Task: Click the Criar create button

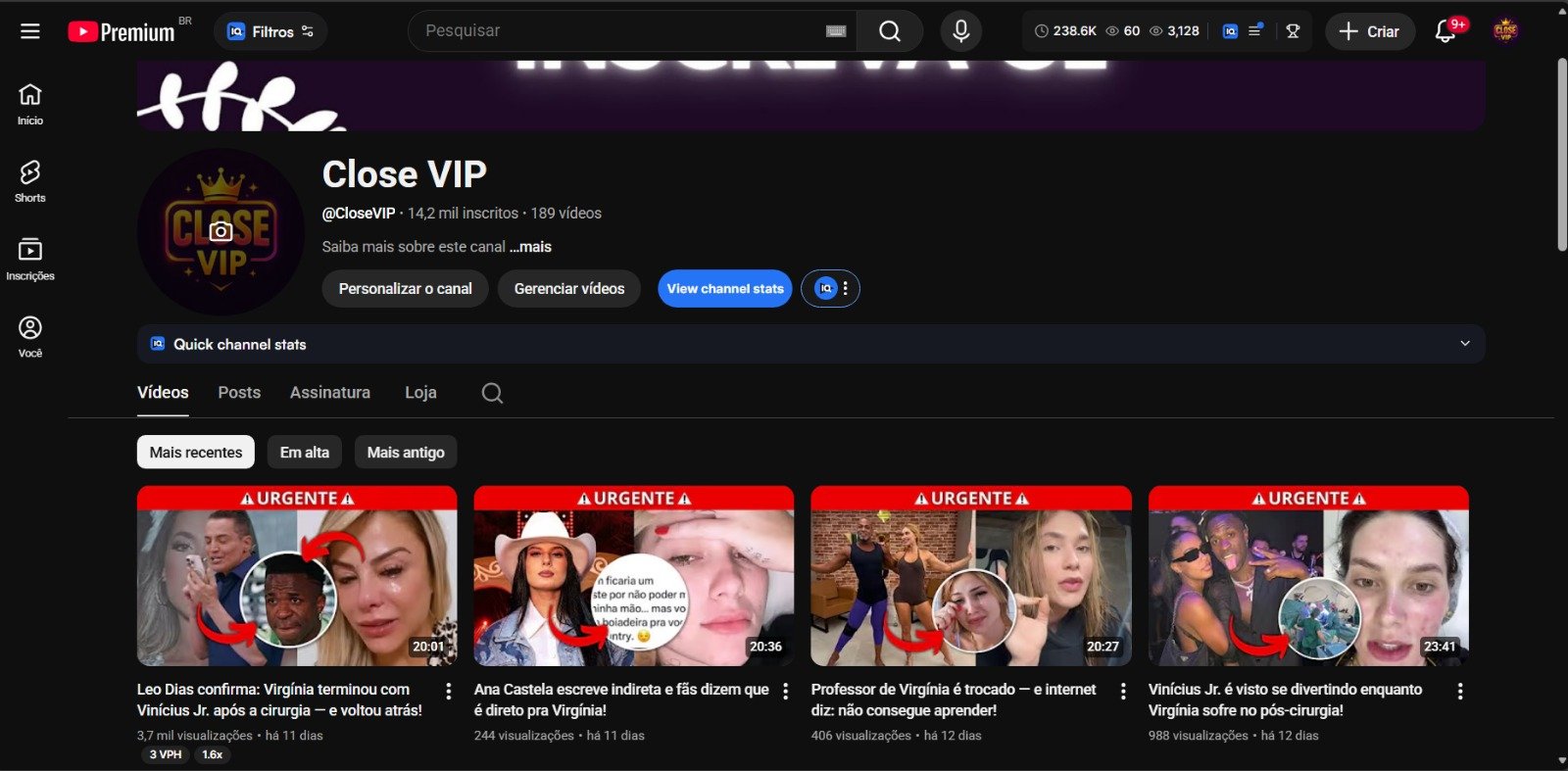Action: click(1370, 31)
